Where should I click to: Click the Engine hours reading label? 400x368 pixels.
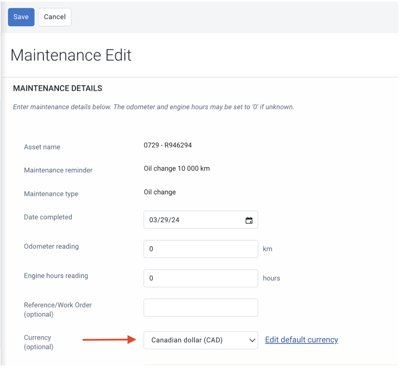(56, 276)
